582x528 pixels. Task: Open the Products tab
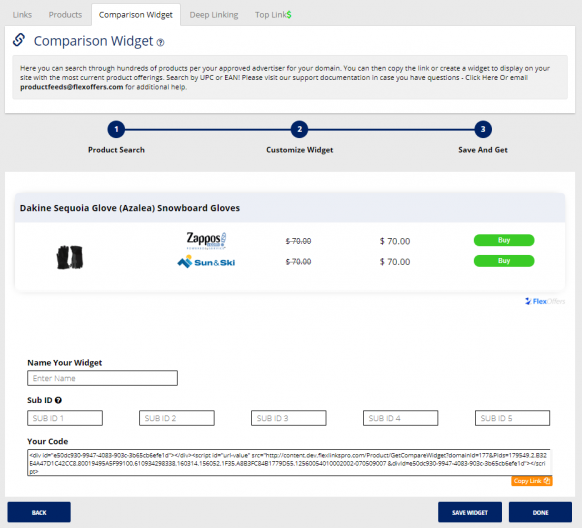click(65, 15)
